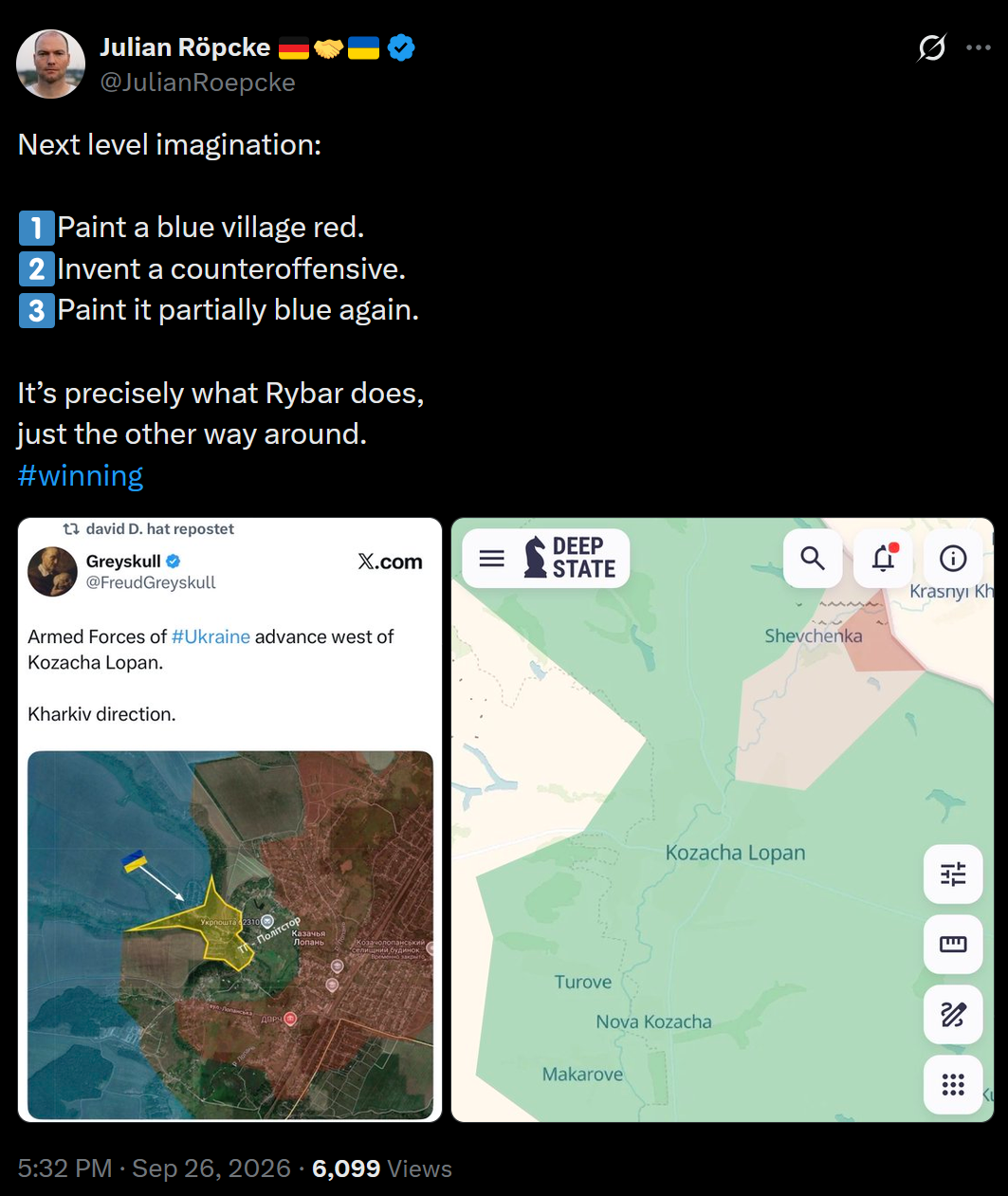Open the map search magnifier

(813, 558)
